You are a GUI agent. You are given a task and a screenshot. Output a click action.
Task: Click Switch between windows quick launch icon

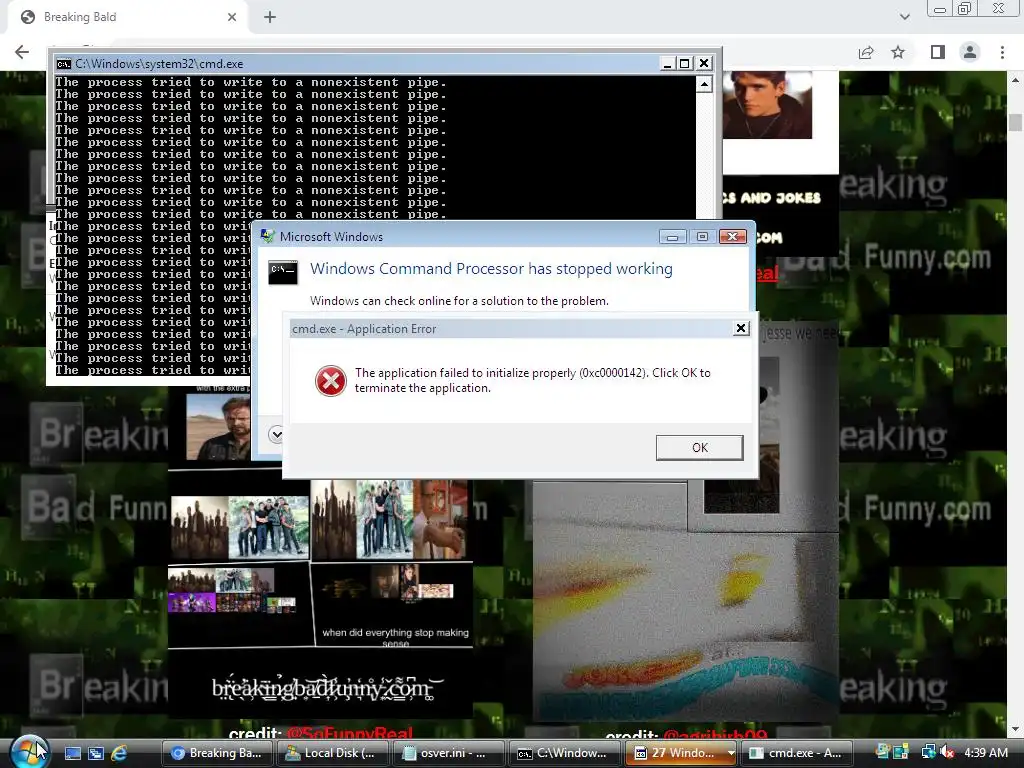(96, 753)
